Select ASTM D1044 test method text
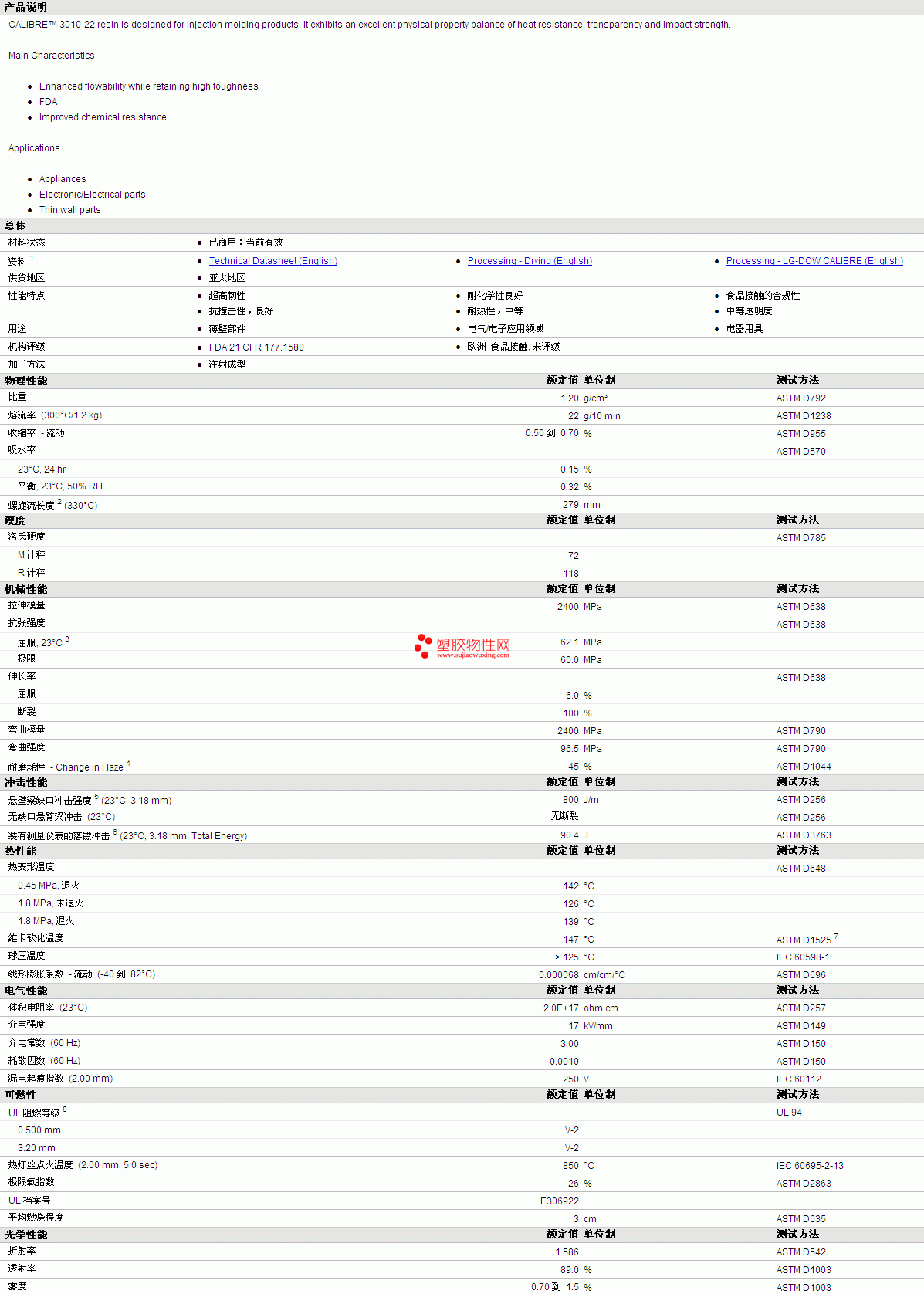 (x=804, y=767)
